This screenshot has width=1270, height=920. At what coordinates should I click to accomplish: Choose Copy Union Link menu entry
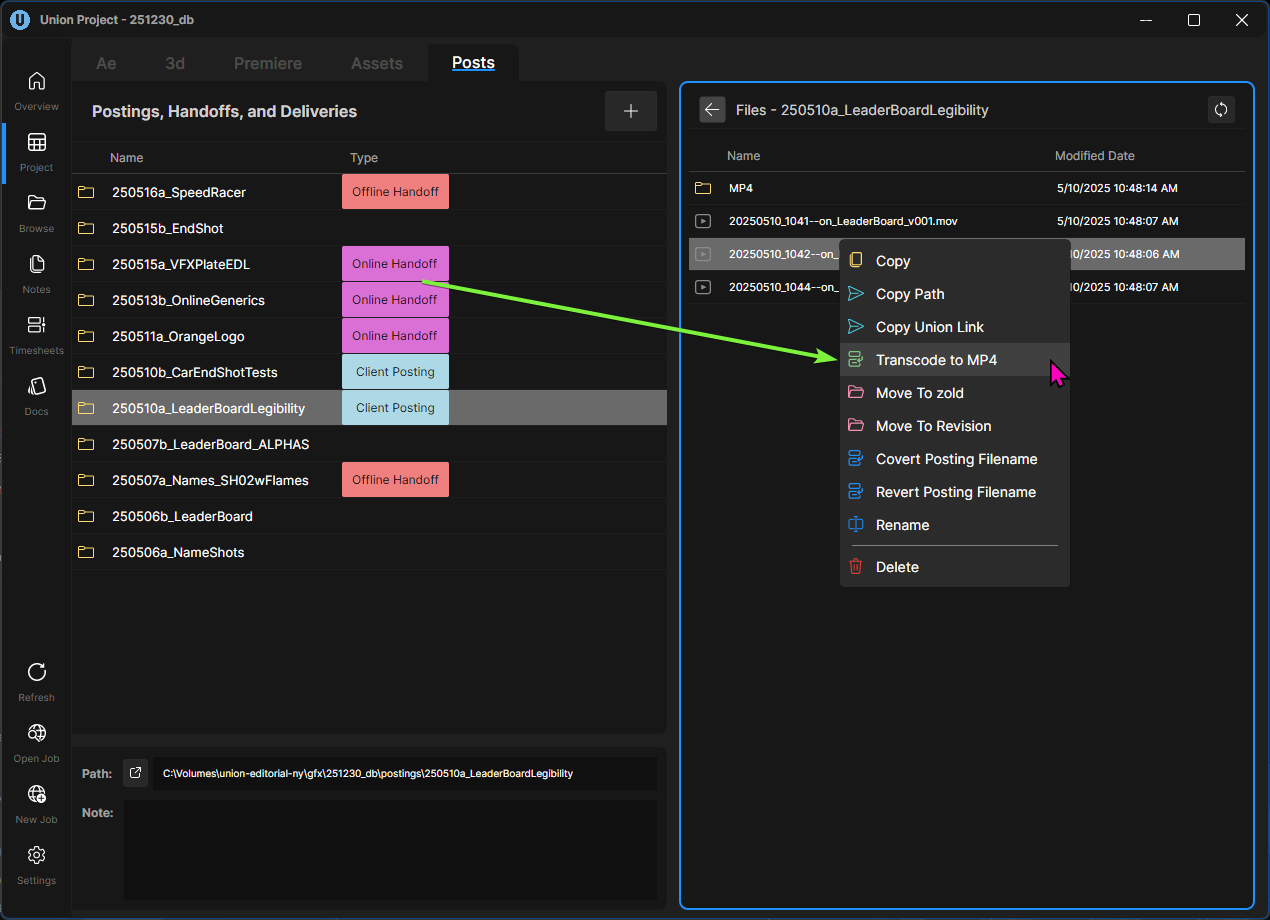955,327
